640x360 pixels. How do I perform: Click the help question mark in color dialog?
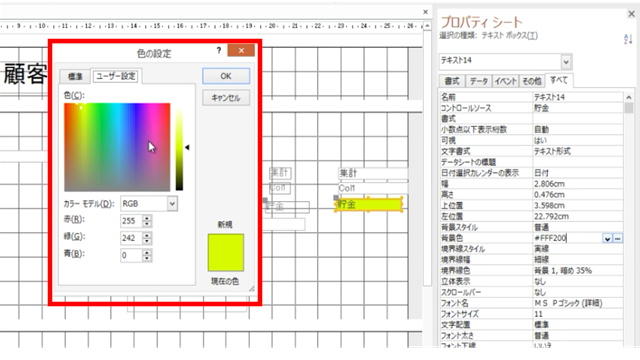(219, 50)
